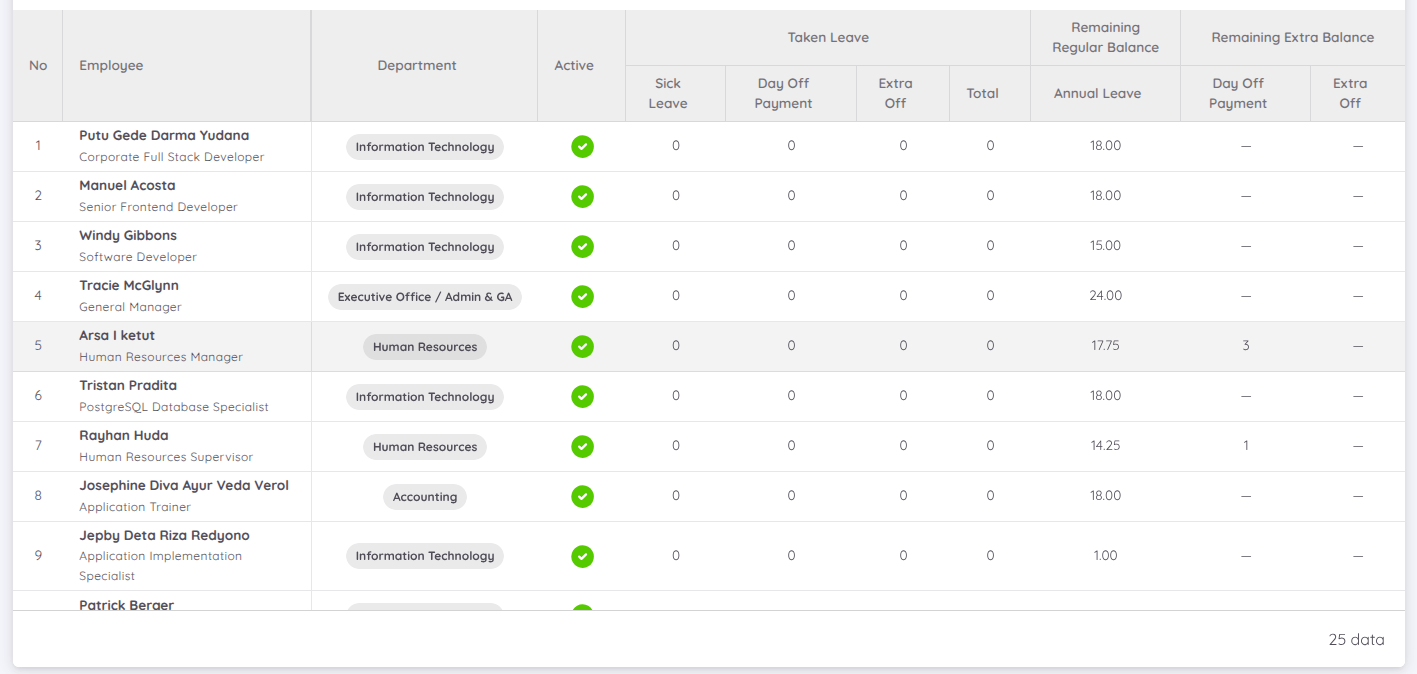Click the Human Resources department badge for Arsa I ketut

(424, 346)
